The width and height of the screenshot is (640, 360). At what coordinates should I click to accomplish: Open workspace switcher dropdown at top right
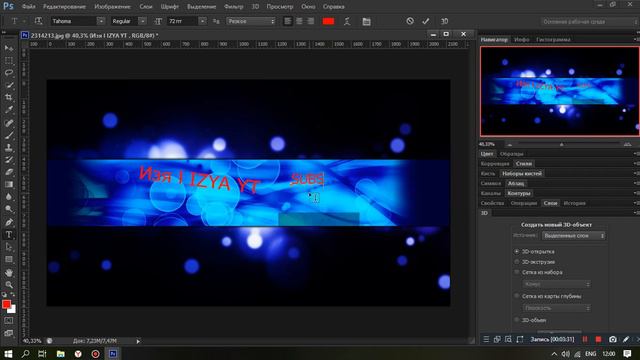click(x=590, y=21)
